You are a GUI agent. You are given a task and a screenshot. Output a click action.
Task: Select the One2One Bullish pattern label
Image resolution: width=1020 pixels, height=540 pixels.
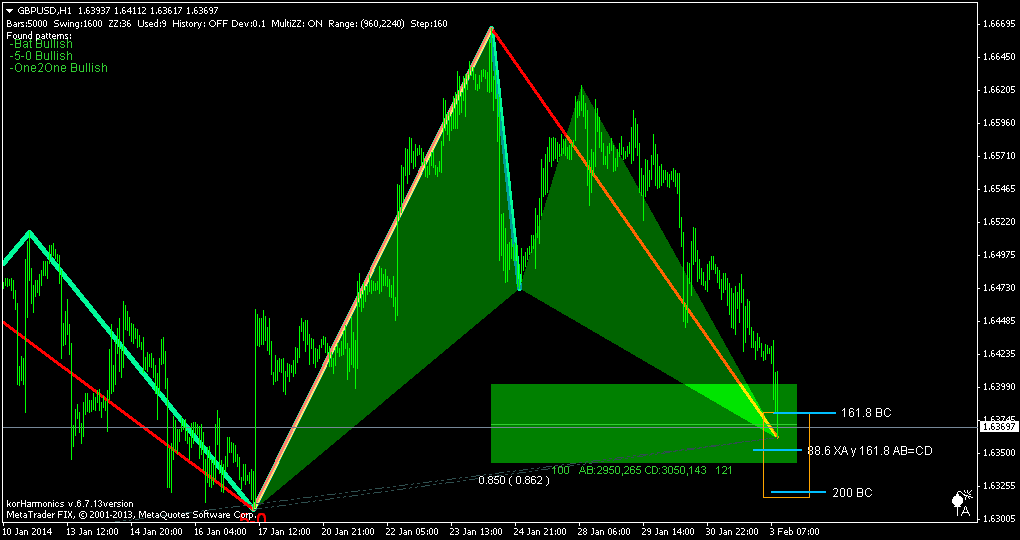(60, 68)
